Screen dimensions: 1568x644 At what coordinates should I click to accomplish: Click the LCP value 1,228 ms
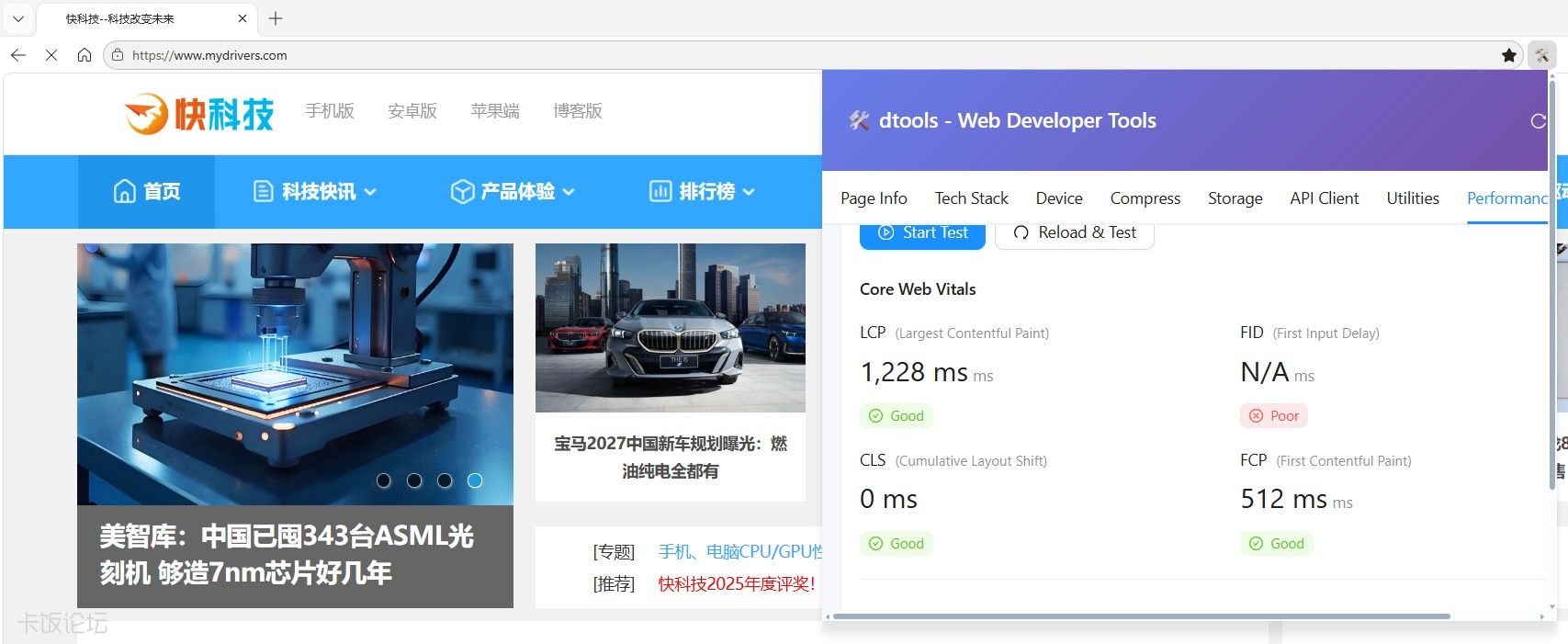pyautogui.click(x=914, y=372)
